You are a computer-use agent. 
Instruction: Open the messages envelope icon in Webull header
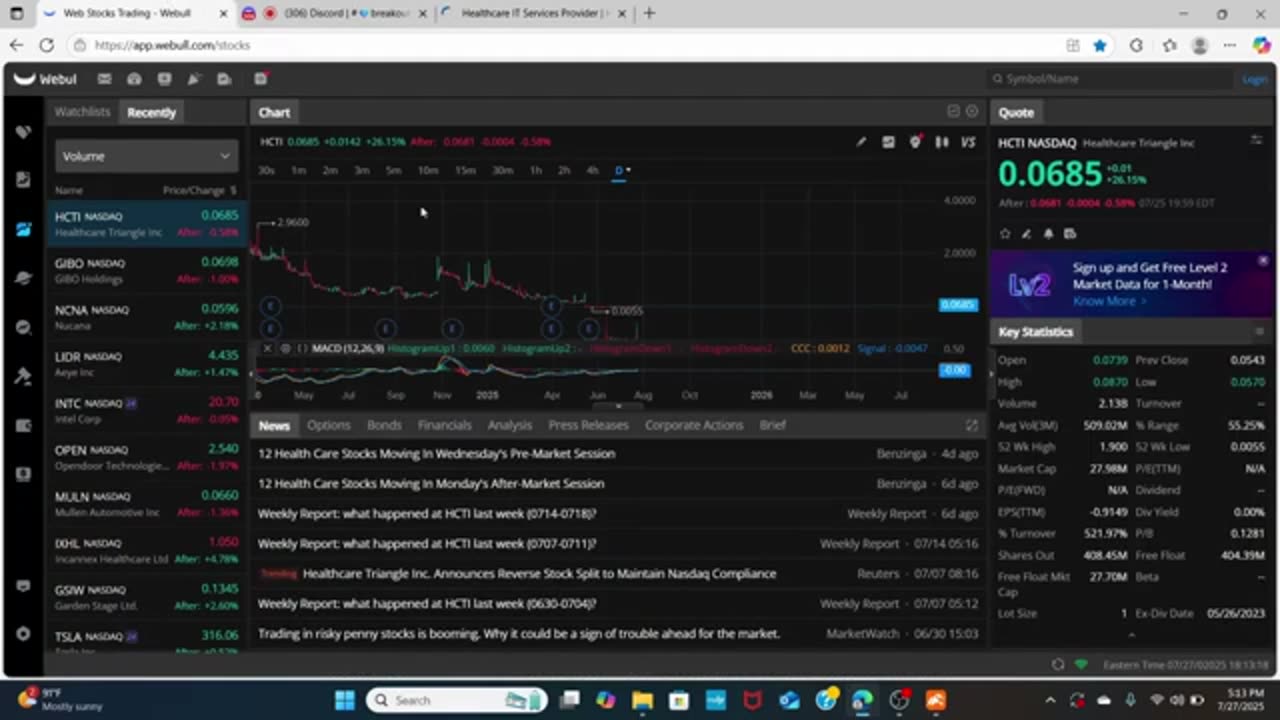pos(104,79)
